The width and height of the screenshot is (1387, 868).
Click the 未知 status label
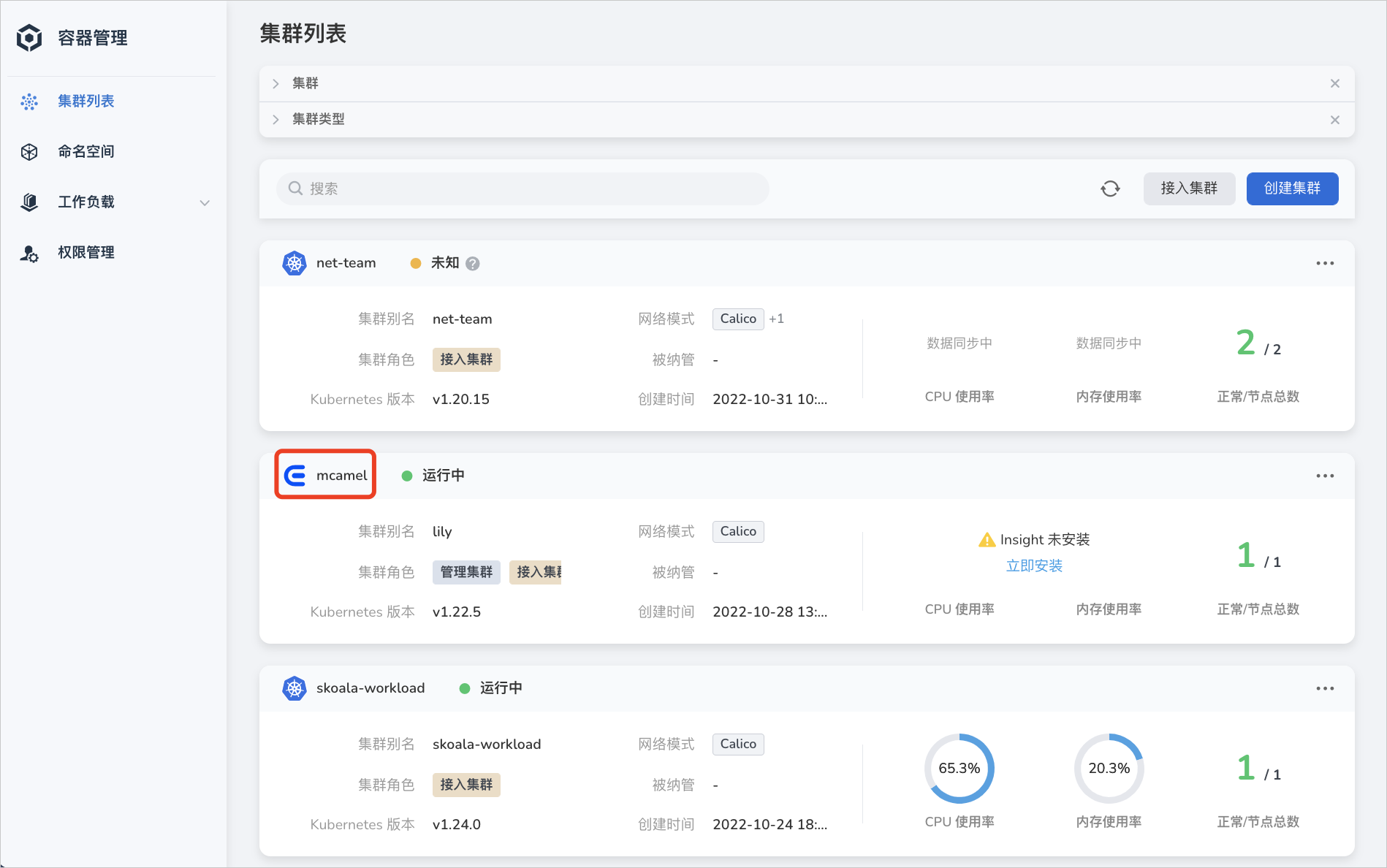444,263
